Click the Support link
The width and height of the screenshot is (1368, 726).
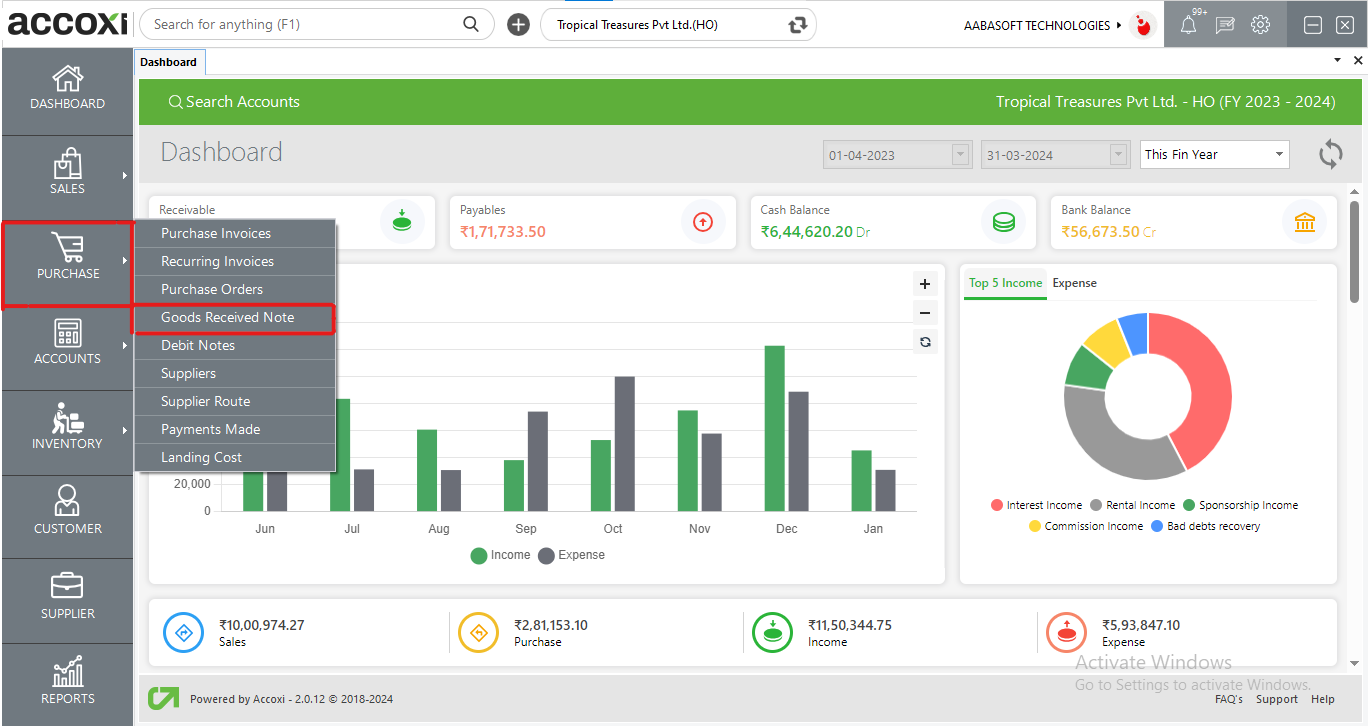pos(1276,699)
